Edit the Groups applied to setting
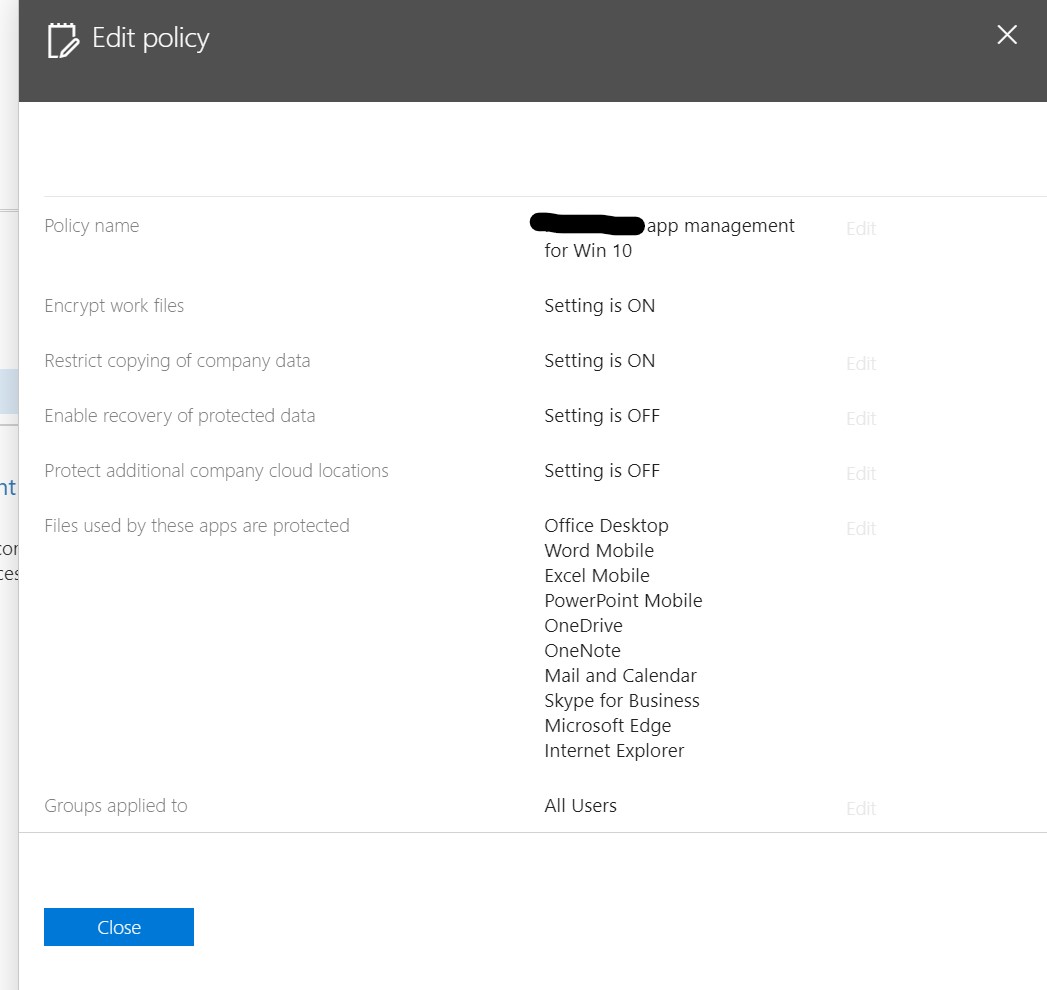This screenshot has height=990, width=1047. [x=861, y=808]
